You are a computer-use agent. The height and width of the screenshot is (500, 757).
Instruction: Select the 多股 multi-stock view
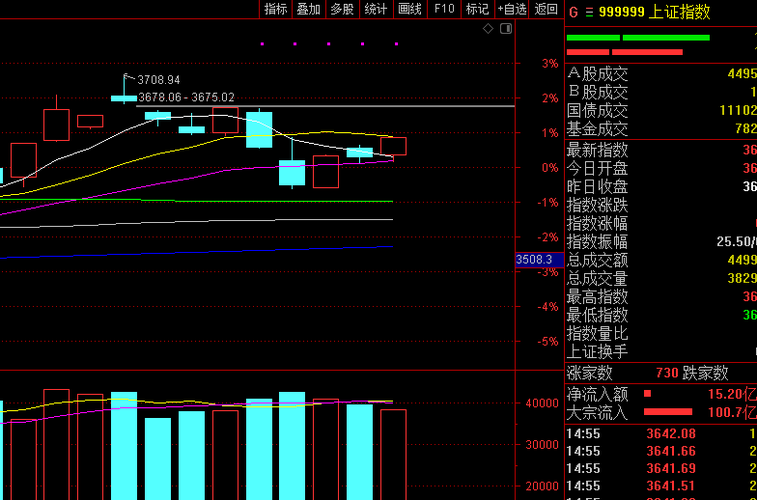(342, 9)
